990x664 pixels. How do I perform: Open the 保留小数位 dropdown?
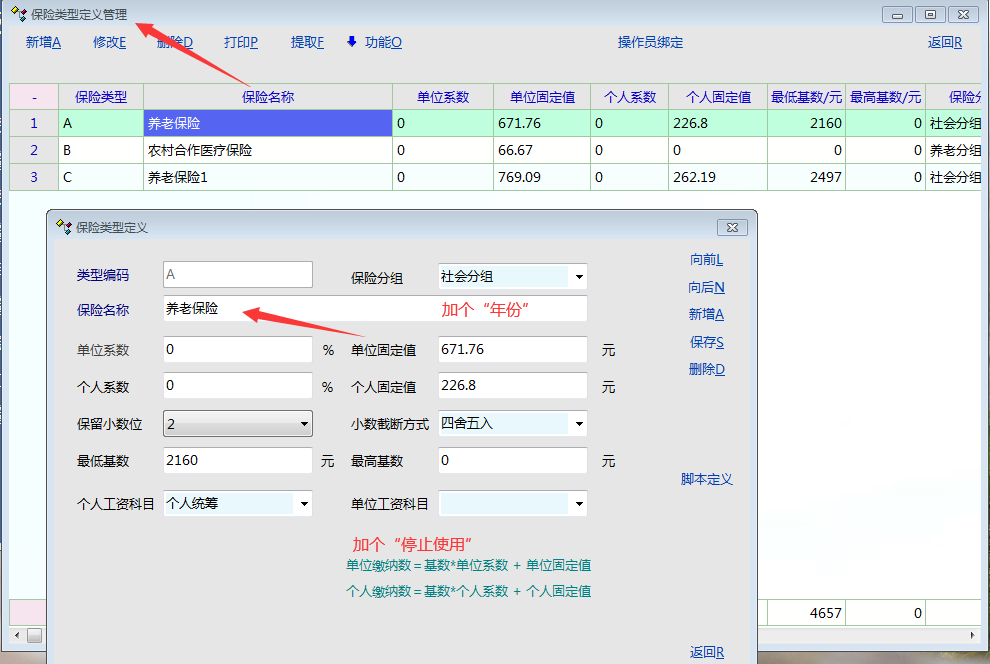[304, 424]
